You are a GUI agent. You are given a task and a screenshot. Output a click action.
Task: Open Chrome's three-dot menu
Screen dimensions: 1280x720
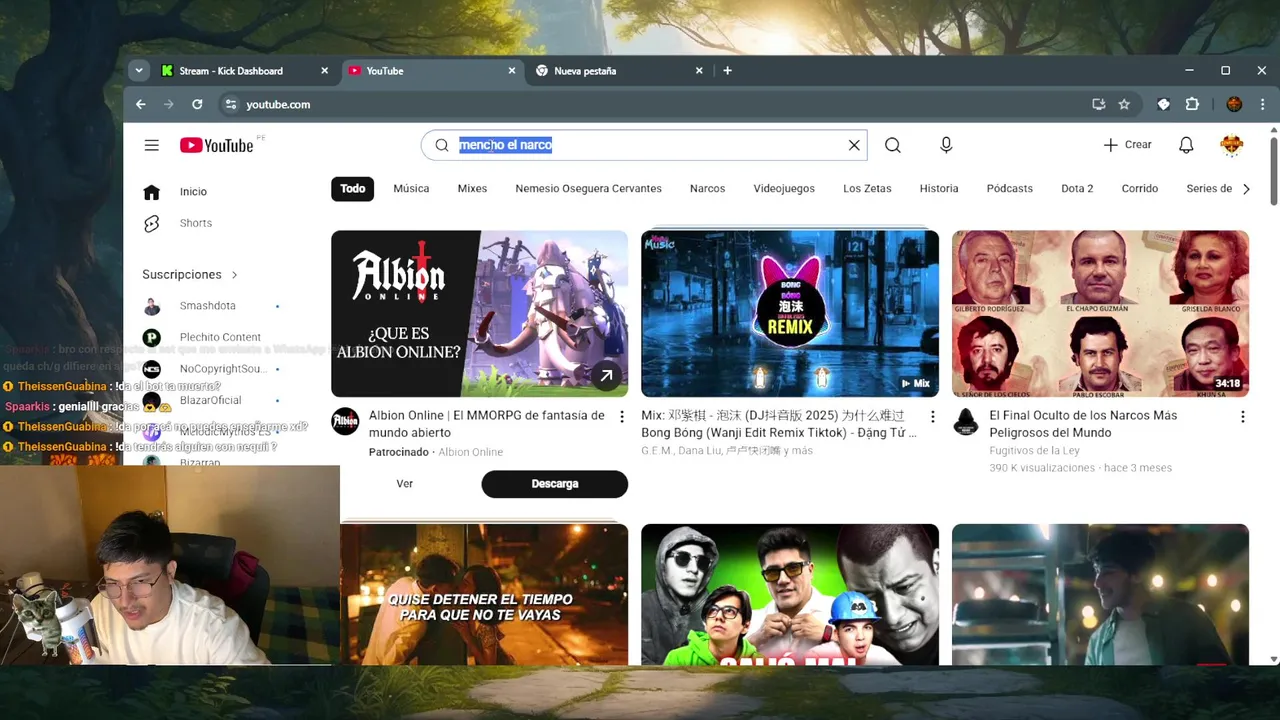coord(1263,104)
